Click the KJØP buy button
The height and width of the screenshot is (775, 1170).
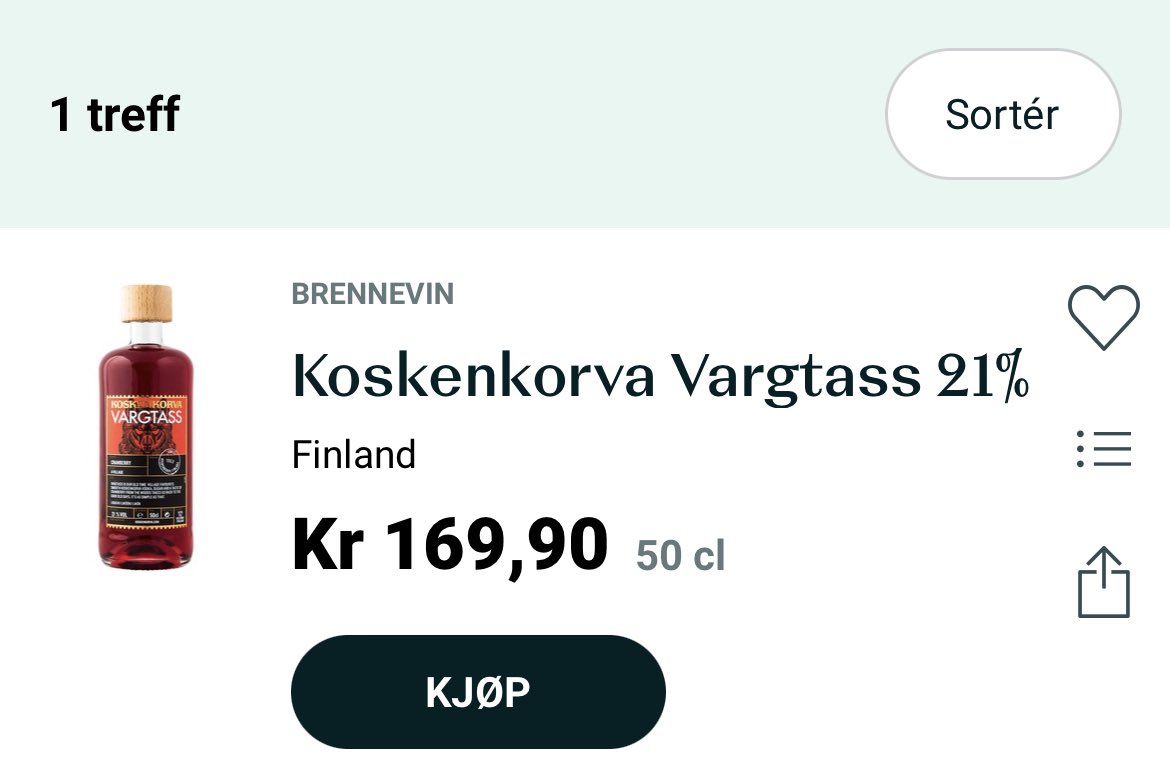tap(478, 692)
